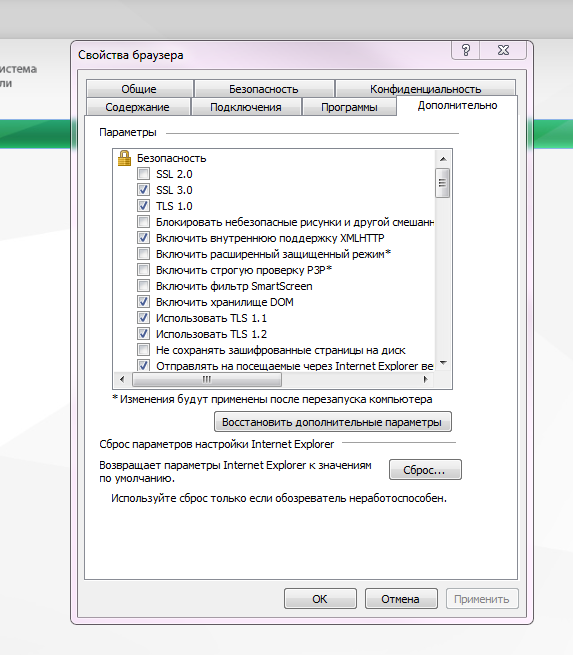Click the settings list scroll up arrow
This screenshot has height=655, width=573.
tap(443, 159)
